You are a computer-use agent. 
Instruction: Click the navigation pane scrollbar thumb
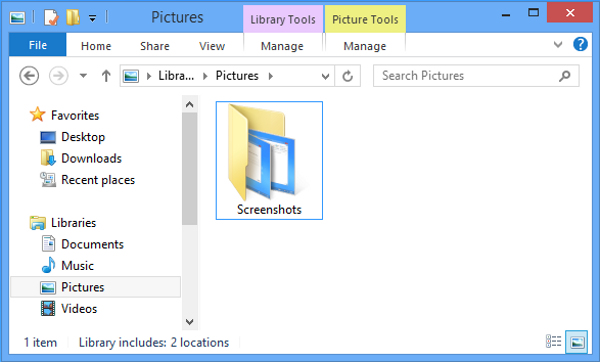point(189,168)
